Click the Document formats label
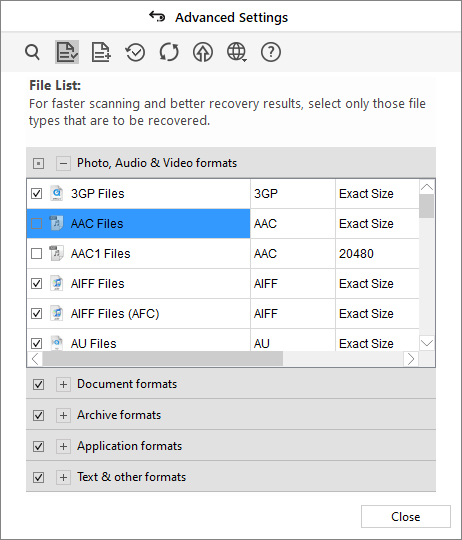The width and height of the screenshot is (462, 540). 127,384
